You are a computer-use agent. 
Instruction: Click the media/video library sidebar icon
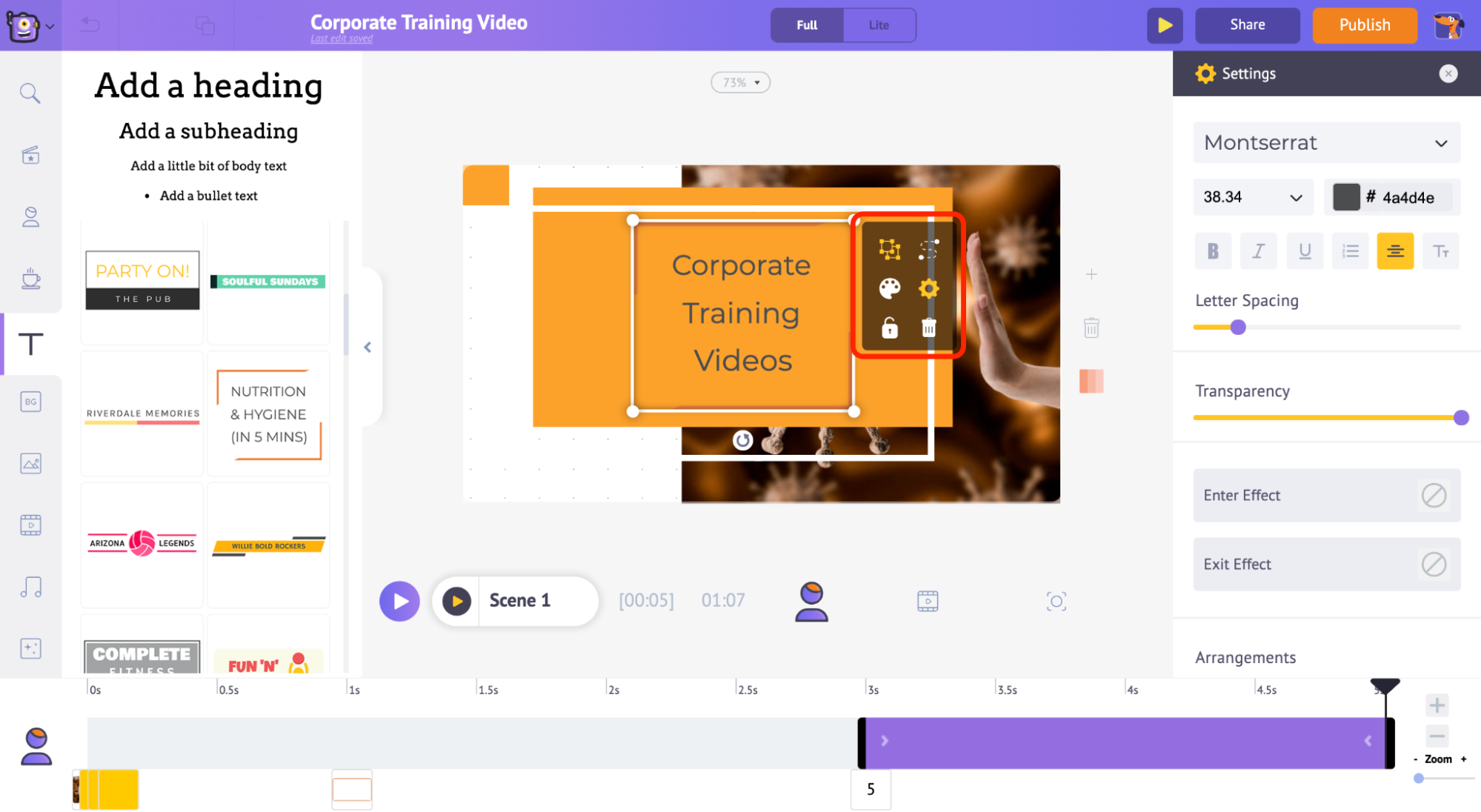pyautogui.click(x=29, y=525)
